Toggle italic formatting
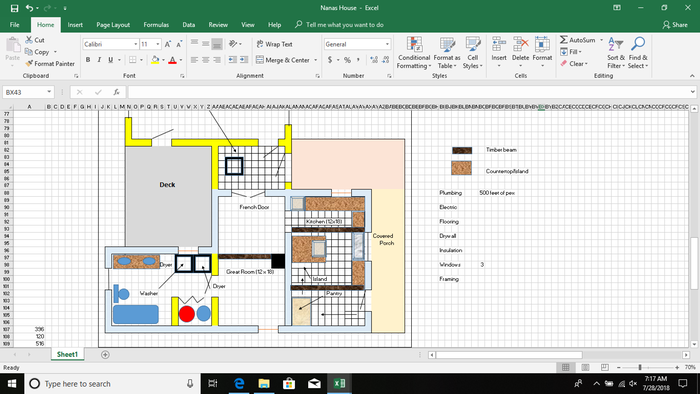The height and width of the screenshot is (394, 700). [x=99, y=60]
